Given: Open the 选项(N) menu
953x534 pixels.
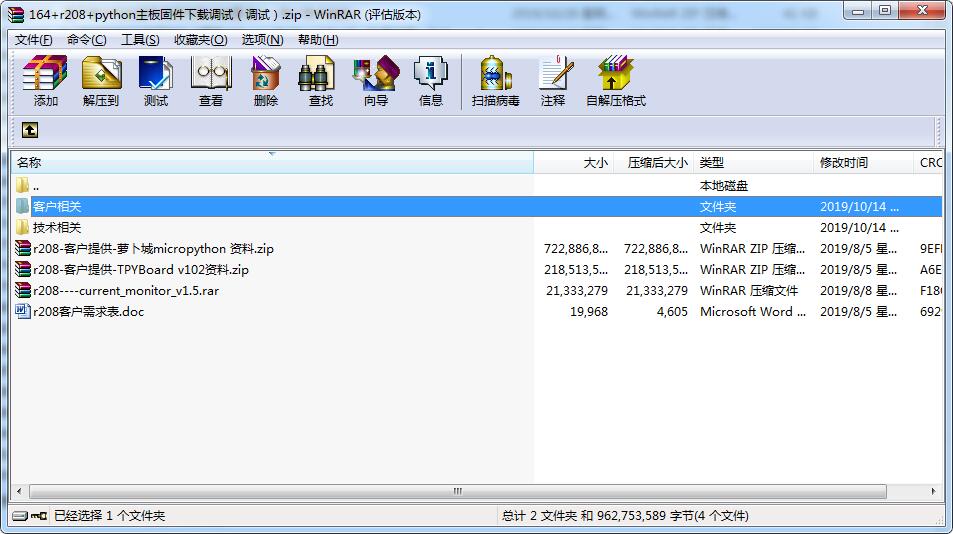Looking at the screenshot, I should [263, 39].
